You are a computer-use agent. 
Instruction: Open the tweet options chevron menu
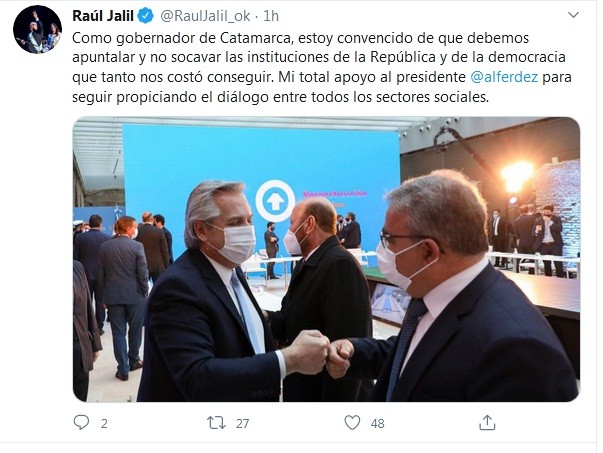573,15
